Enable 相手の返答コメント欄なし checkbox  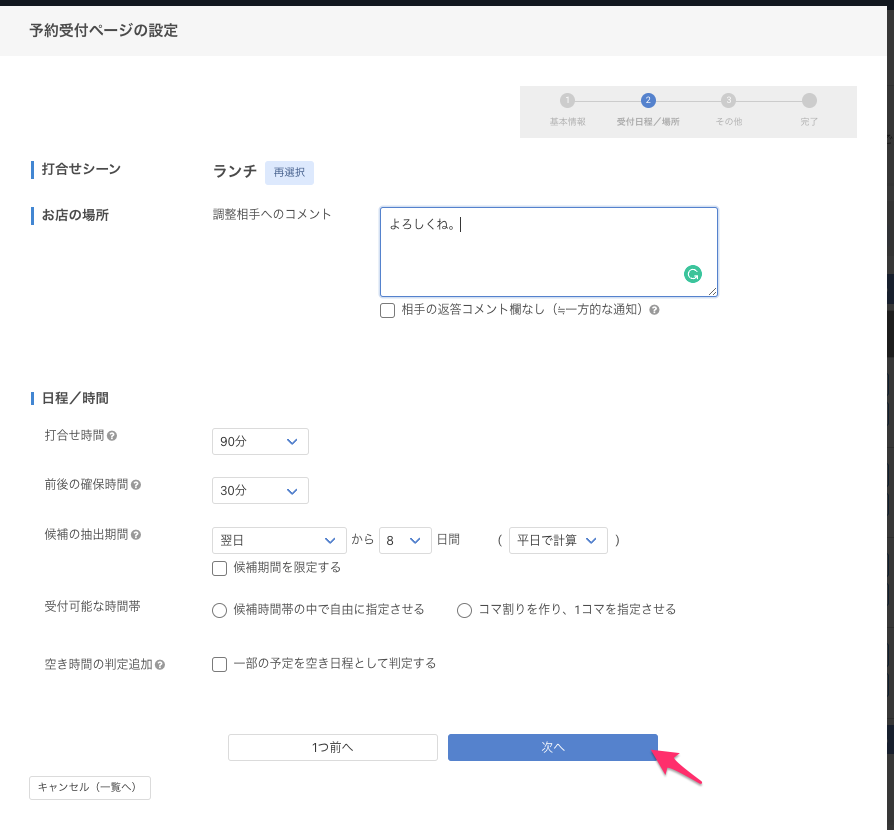click(388, 311)
